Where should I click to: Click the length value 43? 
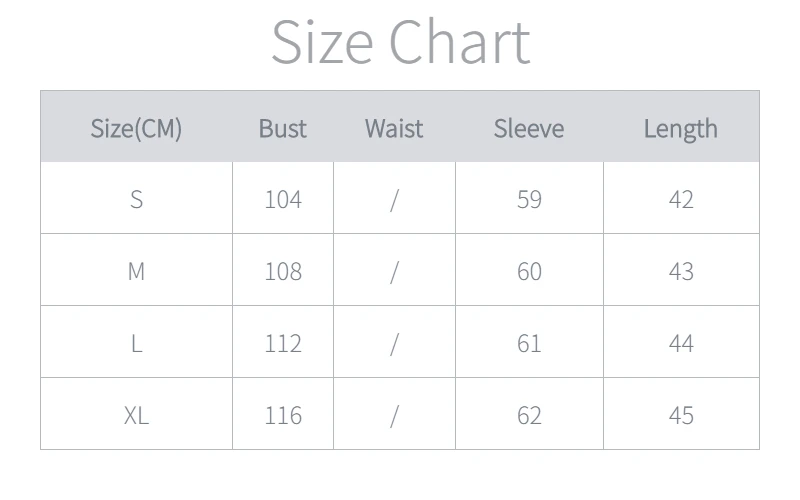681,271
